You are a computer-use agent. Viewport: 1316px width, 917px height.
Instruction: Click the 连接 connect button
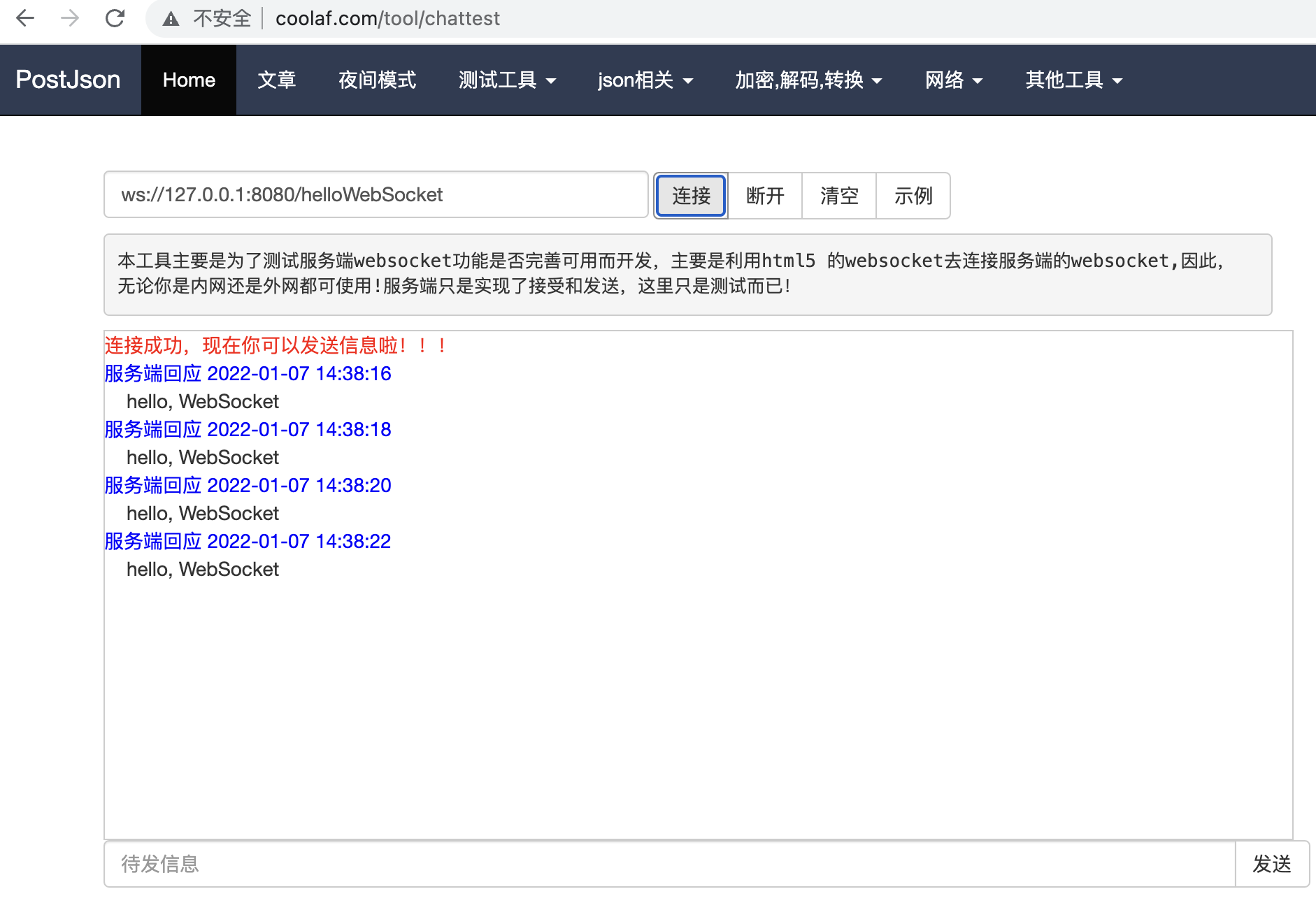point(691,196)
